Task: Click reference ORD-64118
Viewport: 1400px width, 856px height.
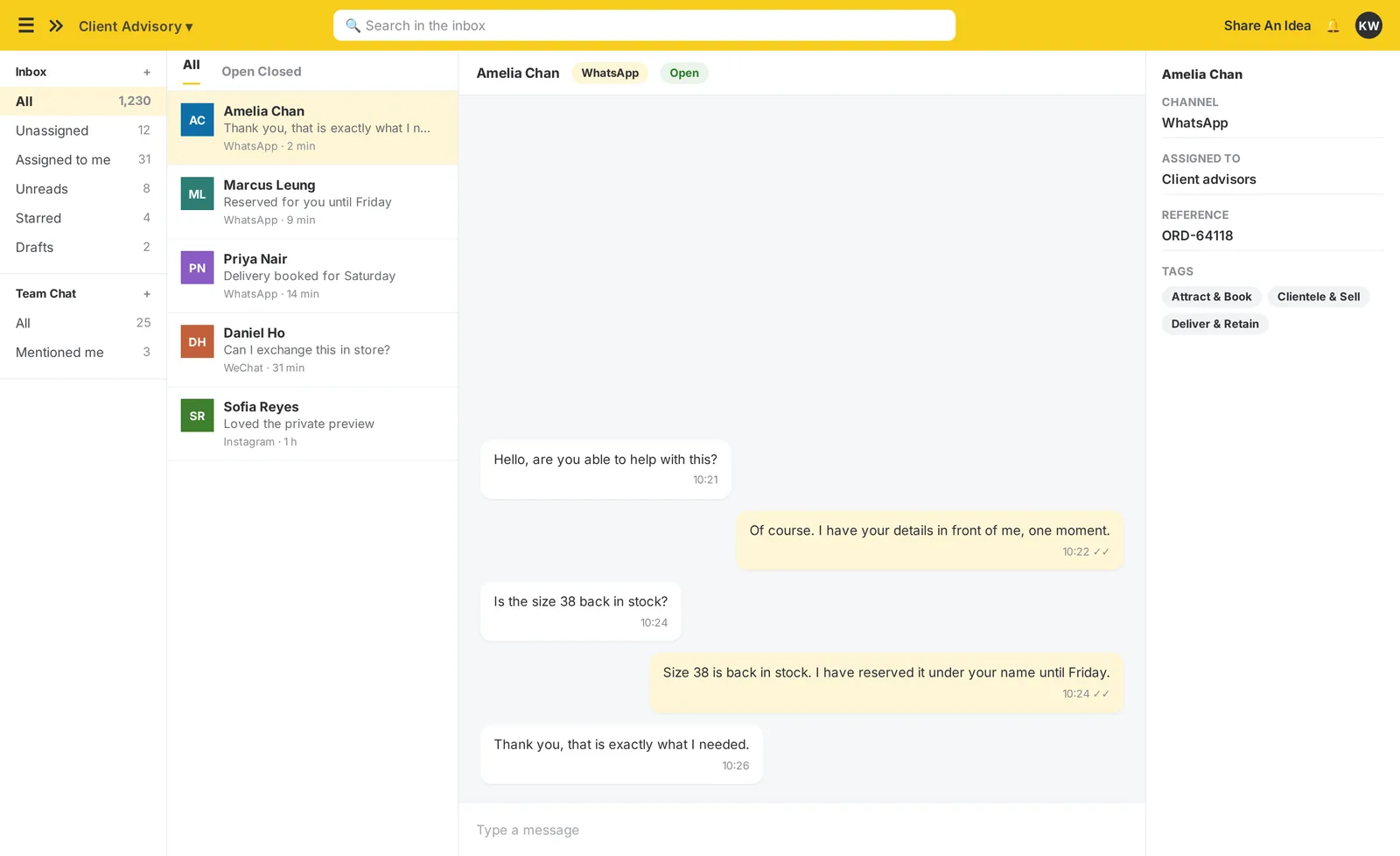Action: (1197, 235)
